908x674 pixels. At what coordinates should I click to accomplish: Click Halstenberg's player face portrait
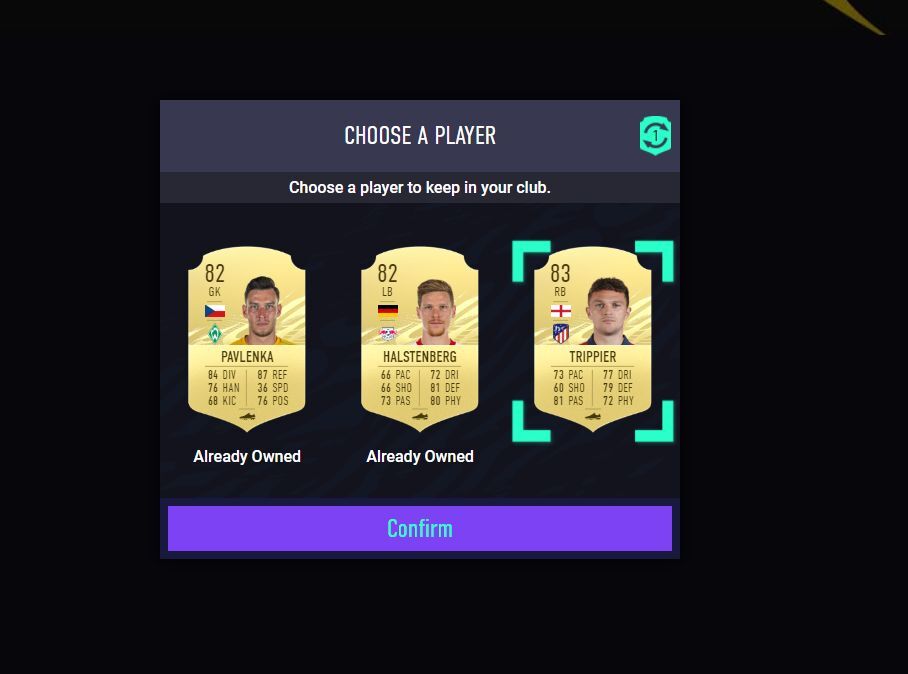[435, 312]
